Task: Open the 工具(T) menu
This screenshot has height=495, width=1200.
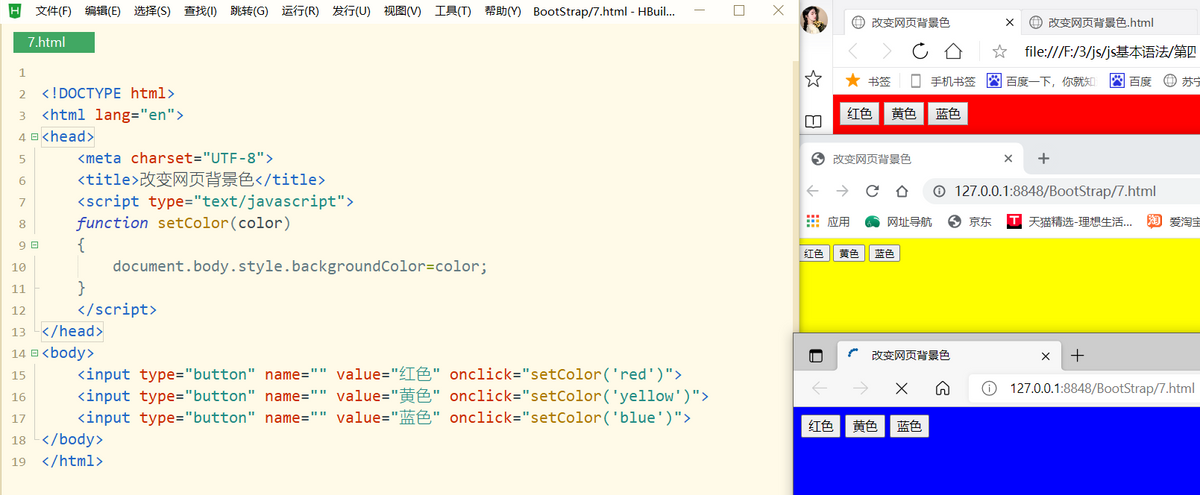Action: [x=453, y=11]
